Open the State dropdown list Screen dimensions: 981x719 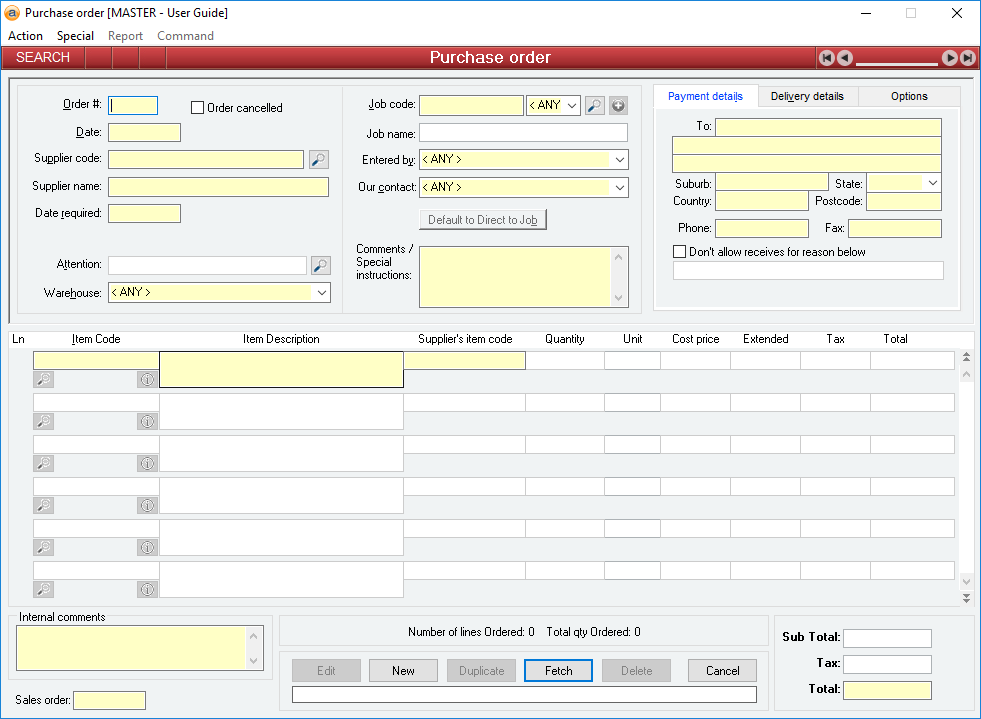933,183
